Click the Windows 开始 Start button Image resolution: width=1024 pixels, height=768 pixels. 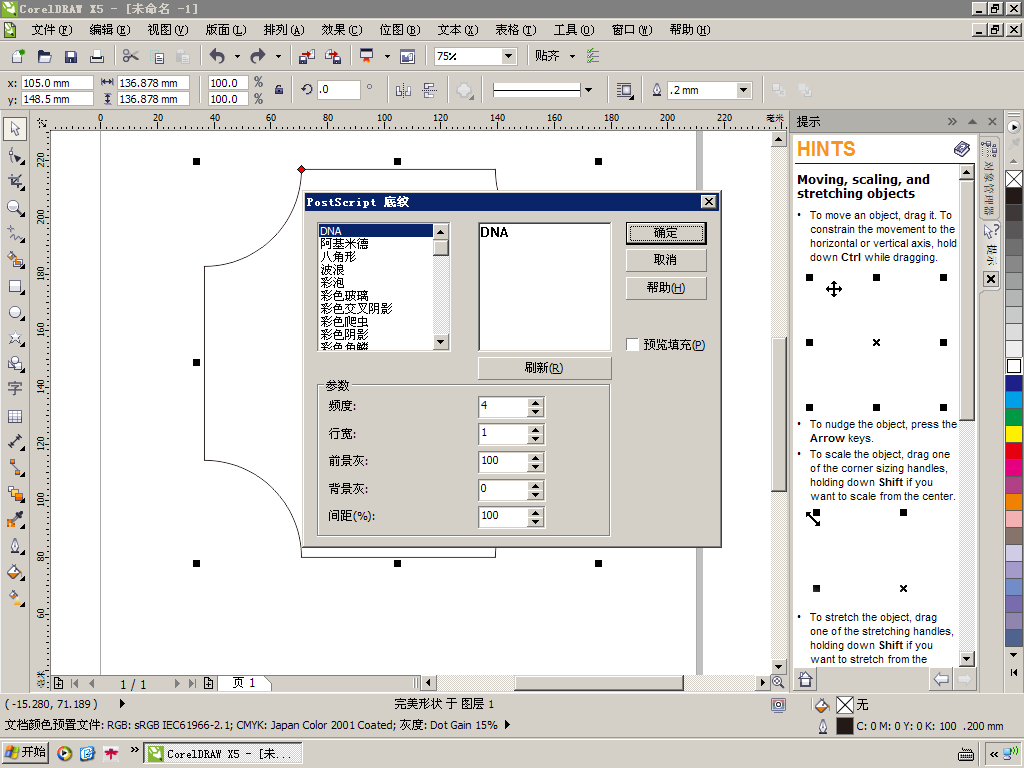pos(25,752)
